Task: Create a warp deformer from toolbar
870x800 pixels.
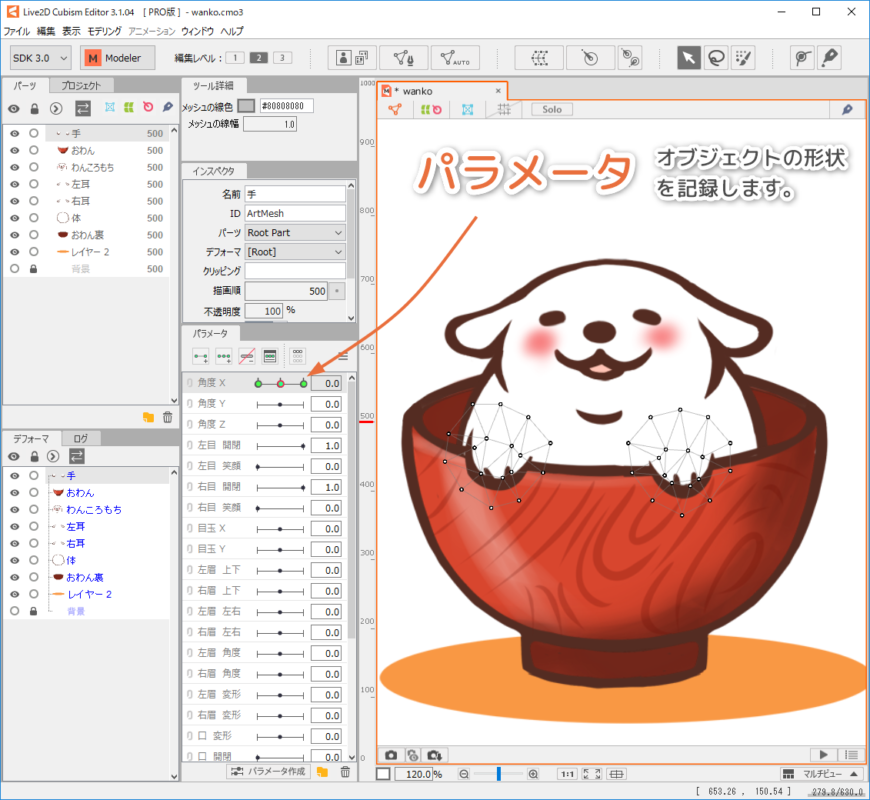Action: (539, 58)
